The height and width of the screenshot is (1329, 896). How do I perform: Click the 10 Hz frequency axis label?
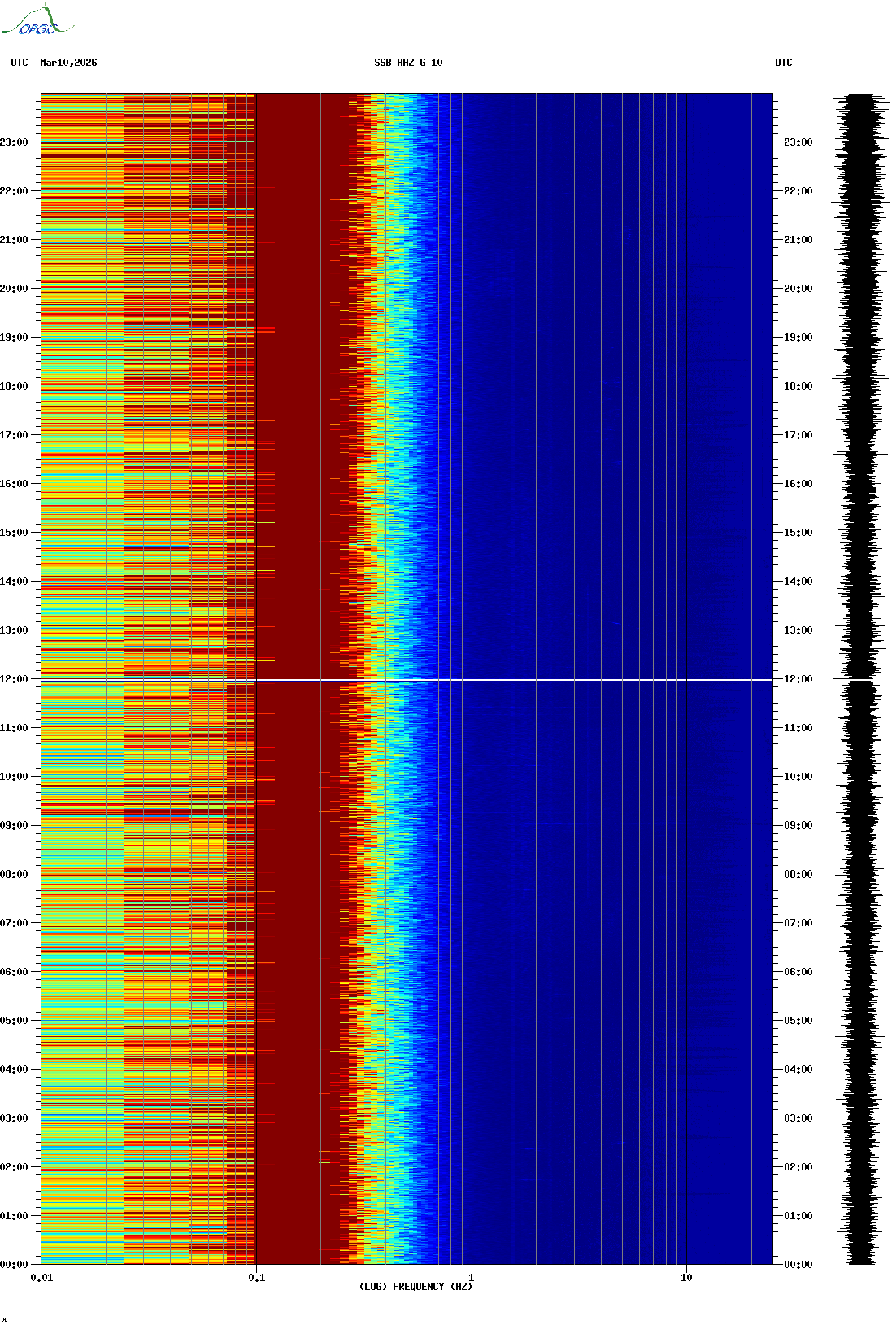point(686,1278)
